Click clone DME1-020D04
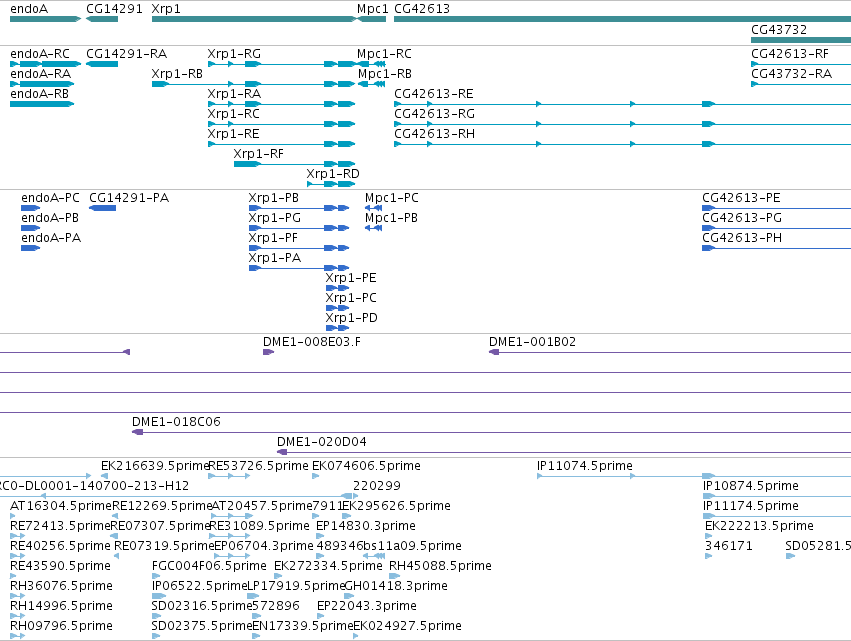The image size is (851, 641). pyautogui.click(x=564, y=452)
